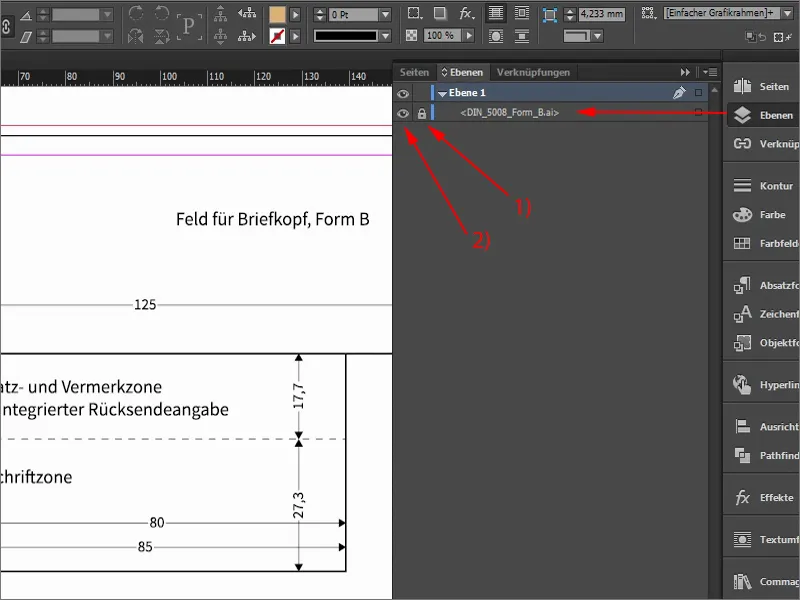Click the stroke swatch with red slash
Viewport: 800px width, 600px height.
point(277,36)
